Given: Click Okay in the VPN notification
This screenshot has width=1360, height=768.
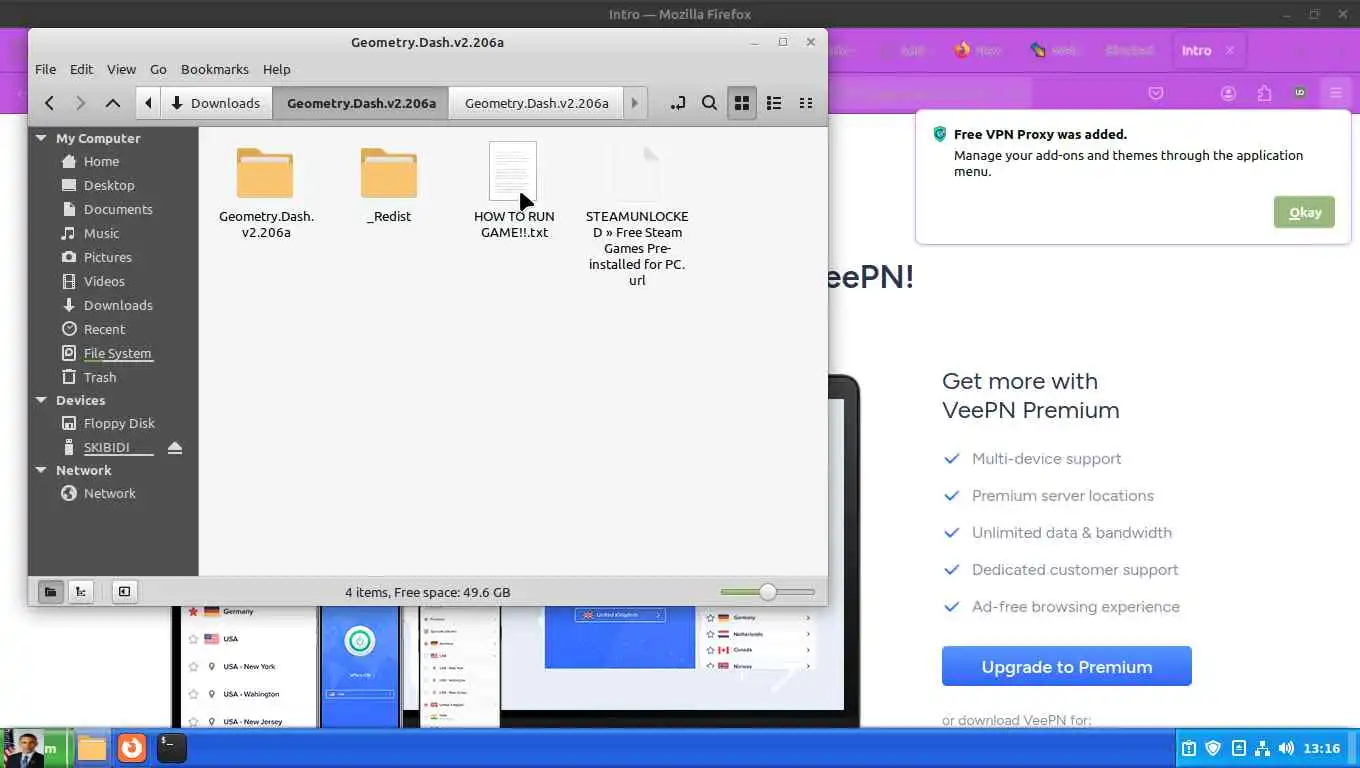Looking at the screenshot, I should pyautogui.click(x=1304, y=212).
